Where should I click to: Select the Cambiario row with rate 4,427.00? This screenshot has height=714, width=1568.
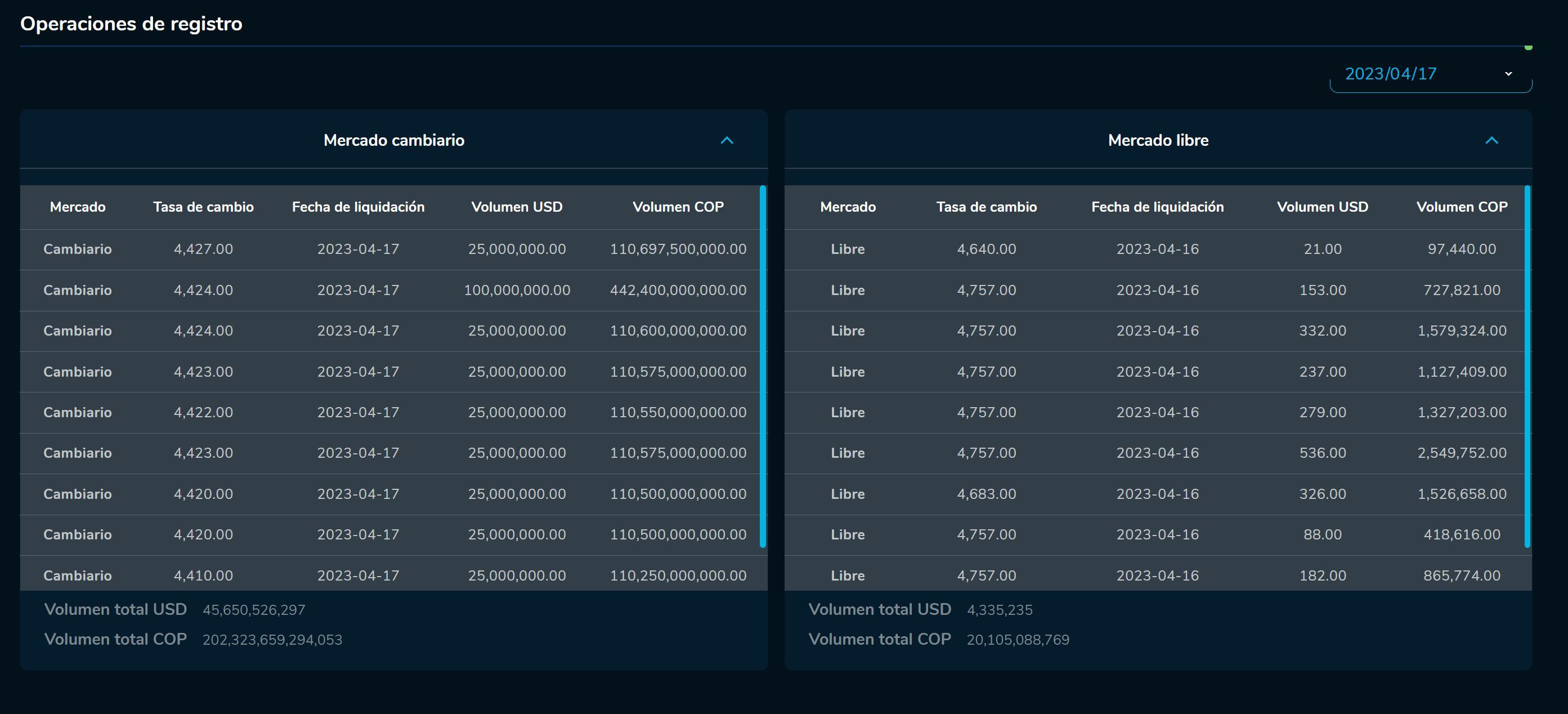[x=203, y=249]
